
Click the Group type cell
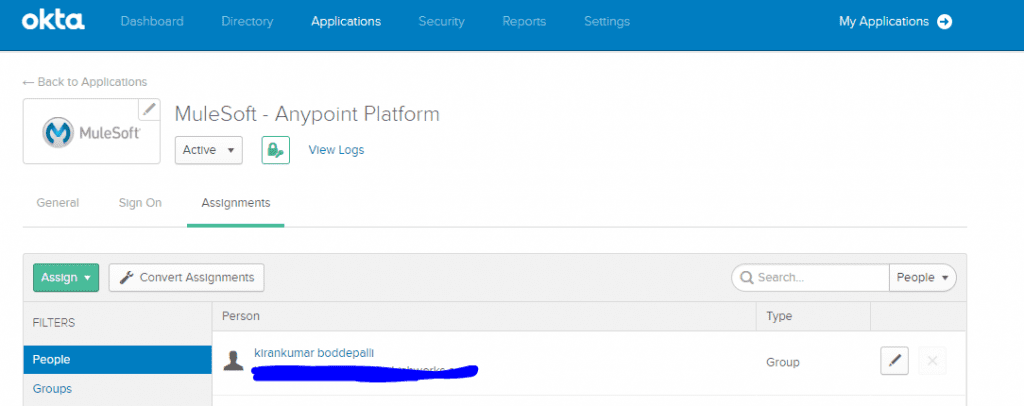coord(782,362)
